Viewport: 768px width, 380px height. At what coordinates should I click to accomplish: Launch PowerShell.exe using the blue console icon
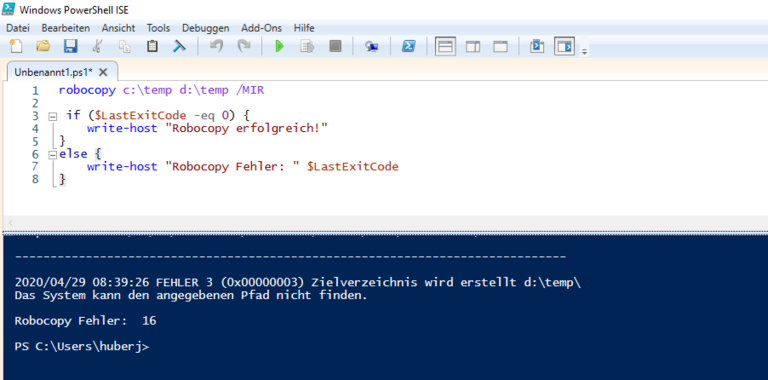pyautogui.click(x=408, y=47)
